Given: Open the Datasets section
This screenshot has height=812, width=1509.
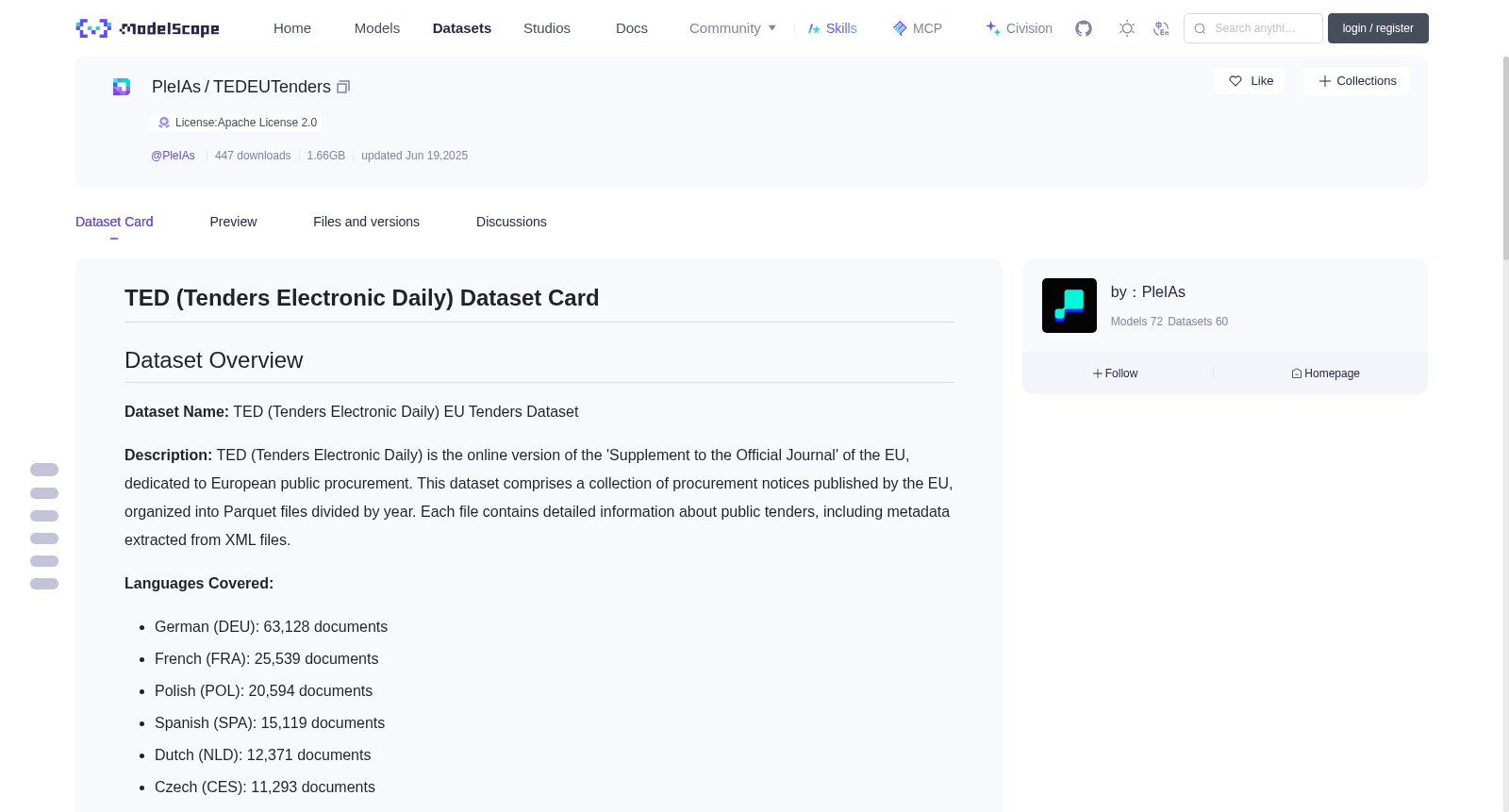Looking at the screenshot, I should point(462,28).
